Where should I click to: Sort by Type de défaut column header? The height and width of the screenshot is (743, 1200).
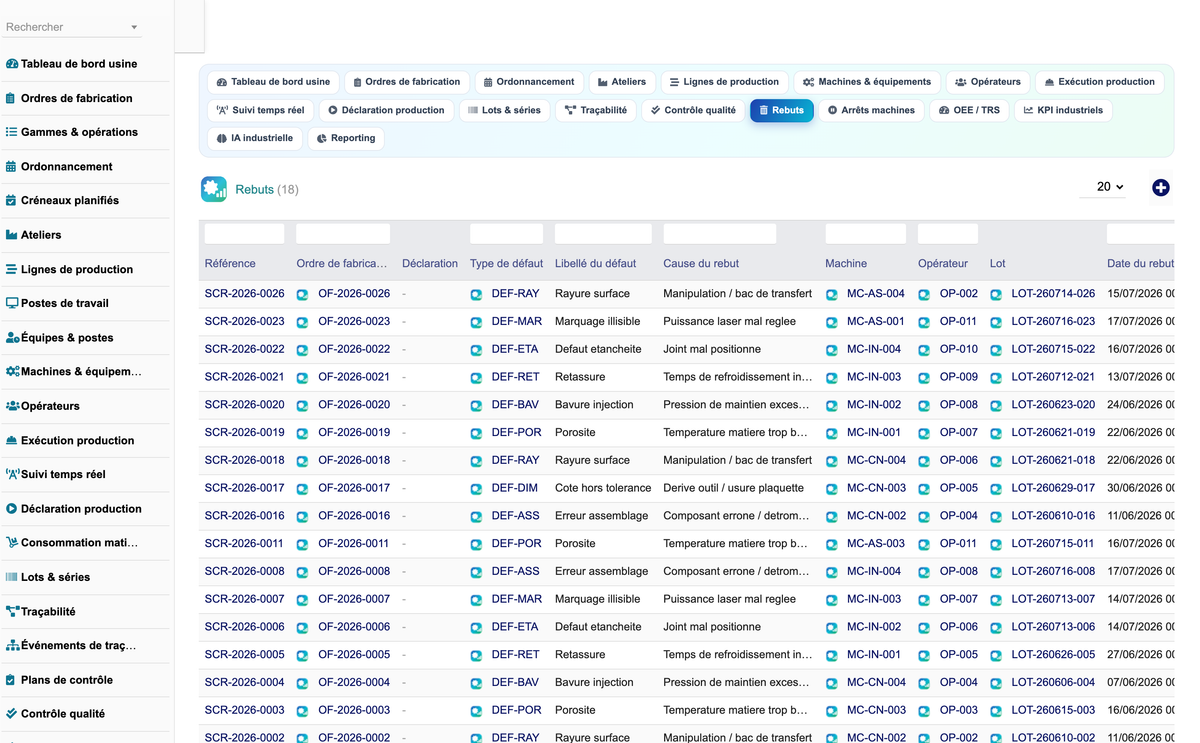506,264
